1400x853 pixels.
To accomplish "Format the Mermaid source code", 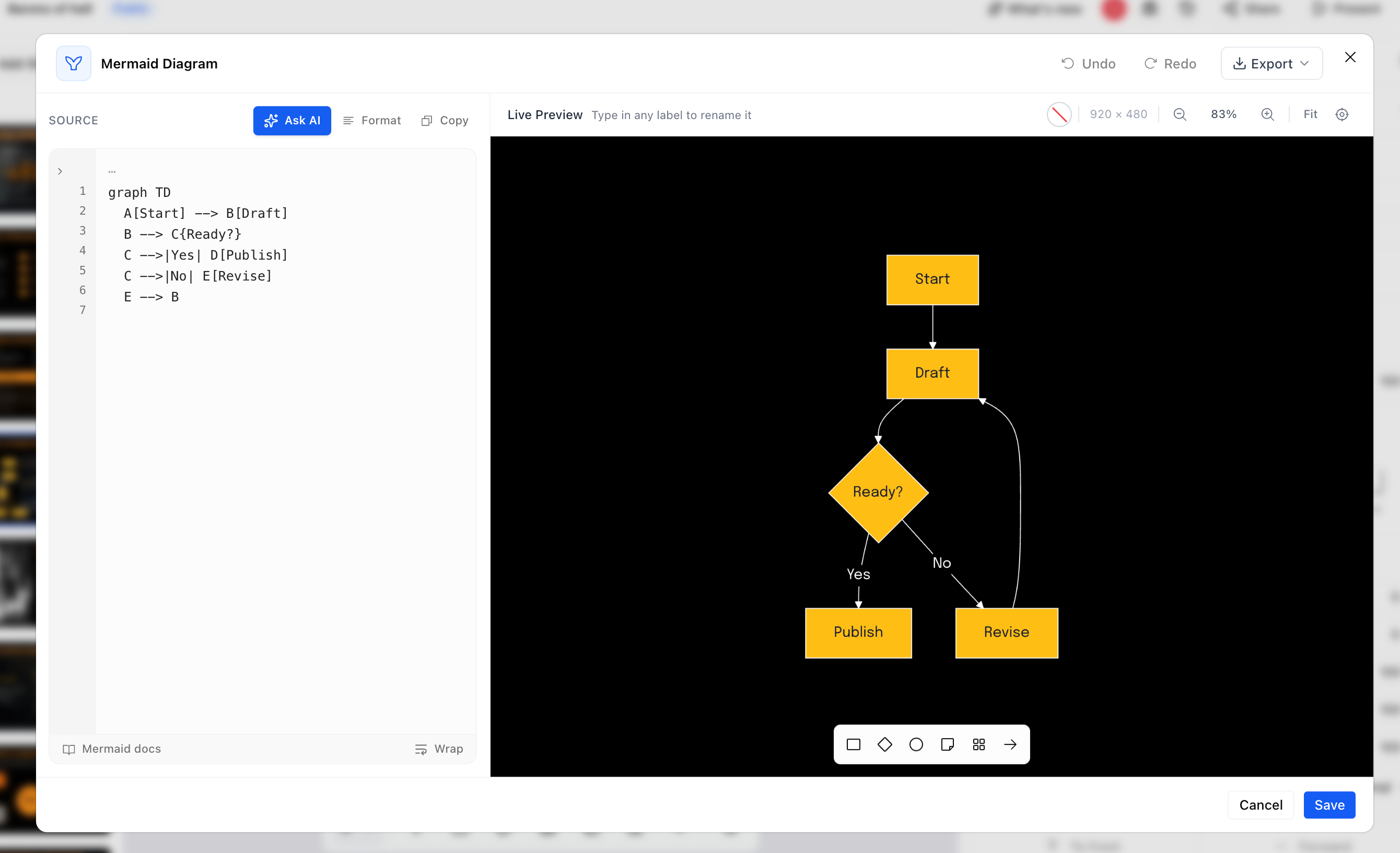I will [372, 121].
